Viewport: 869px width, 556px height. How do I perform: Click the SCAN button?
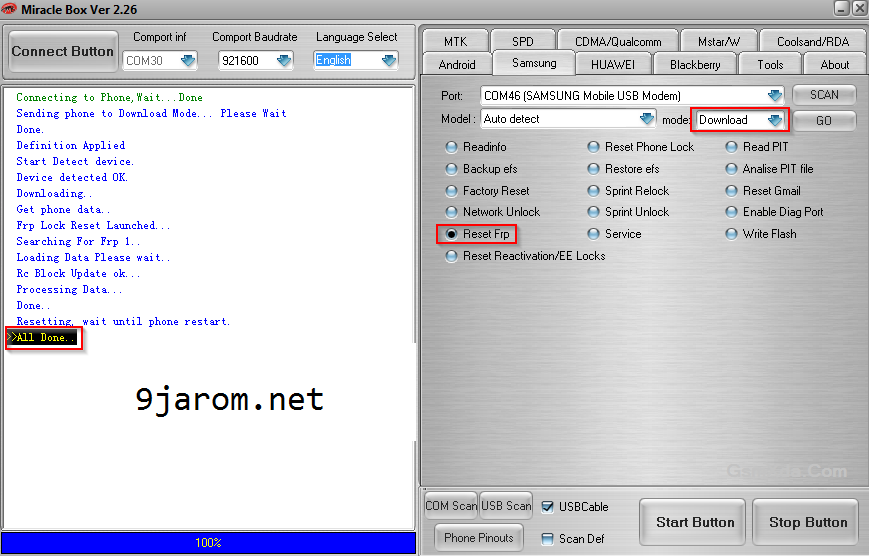coord(824,95)
